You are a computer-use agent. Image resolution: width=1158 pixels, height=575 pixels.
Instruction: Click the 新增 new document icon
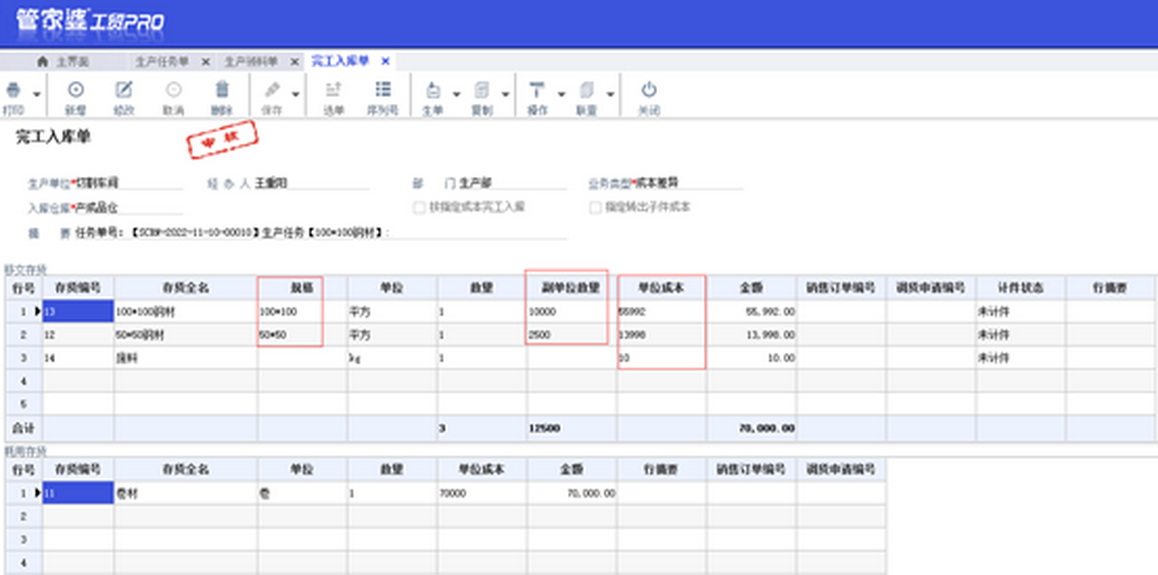[x=75, y=90]
